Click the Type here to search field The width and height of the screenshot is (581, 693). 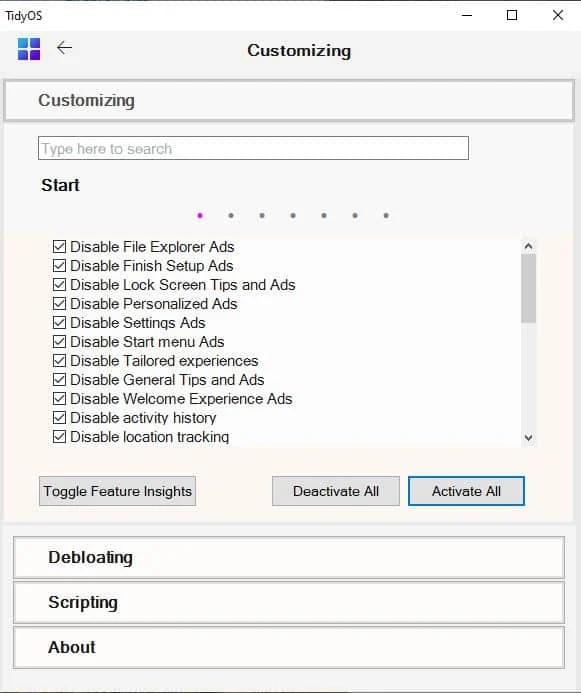[x=253, y=148]
